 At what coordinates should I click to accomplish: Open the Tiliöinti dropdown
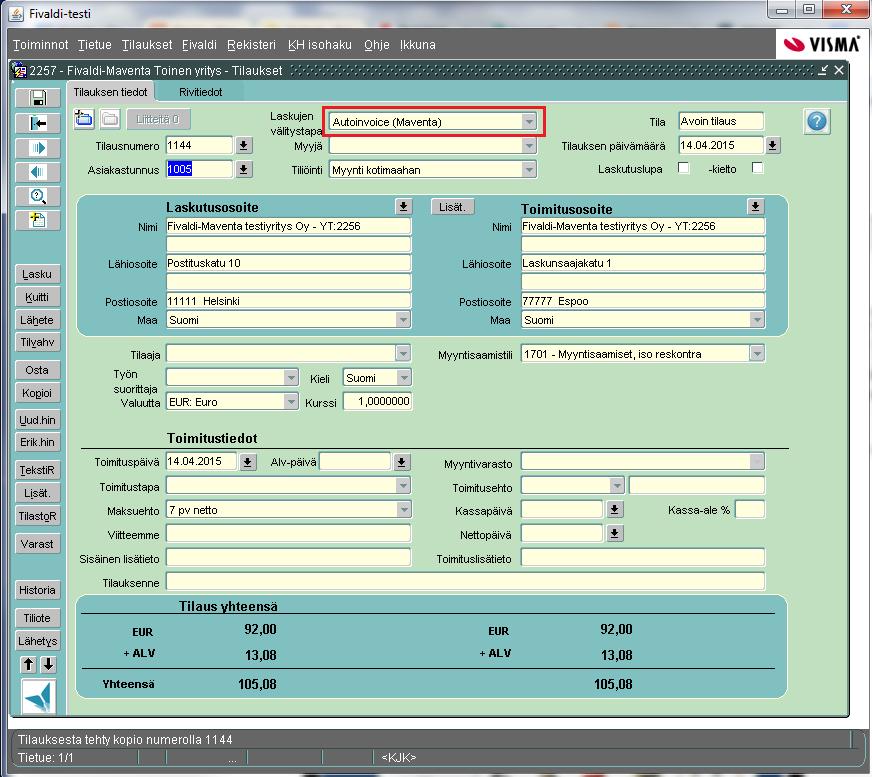[x=529, y=169]
